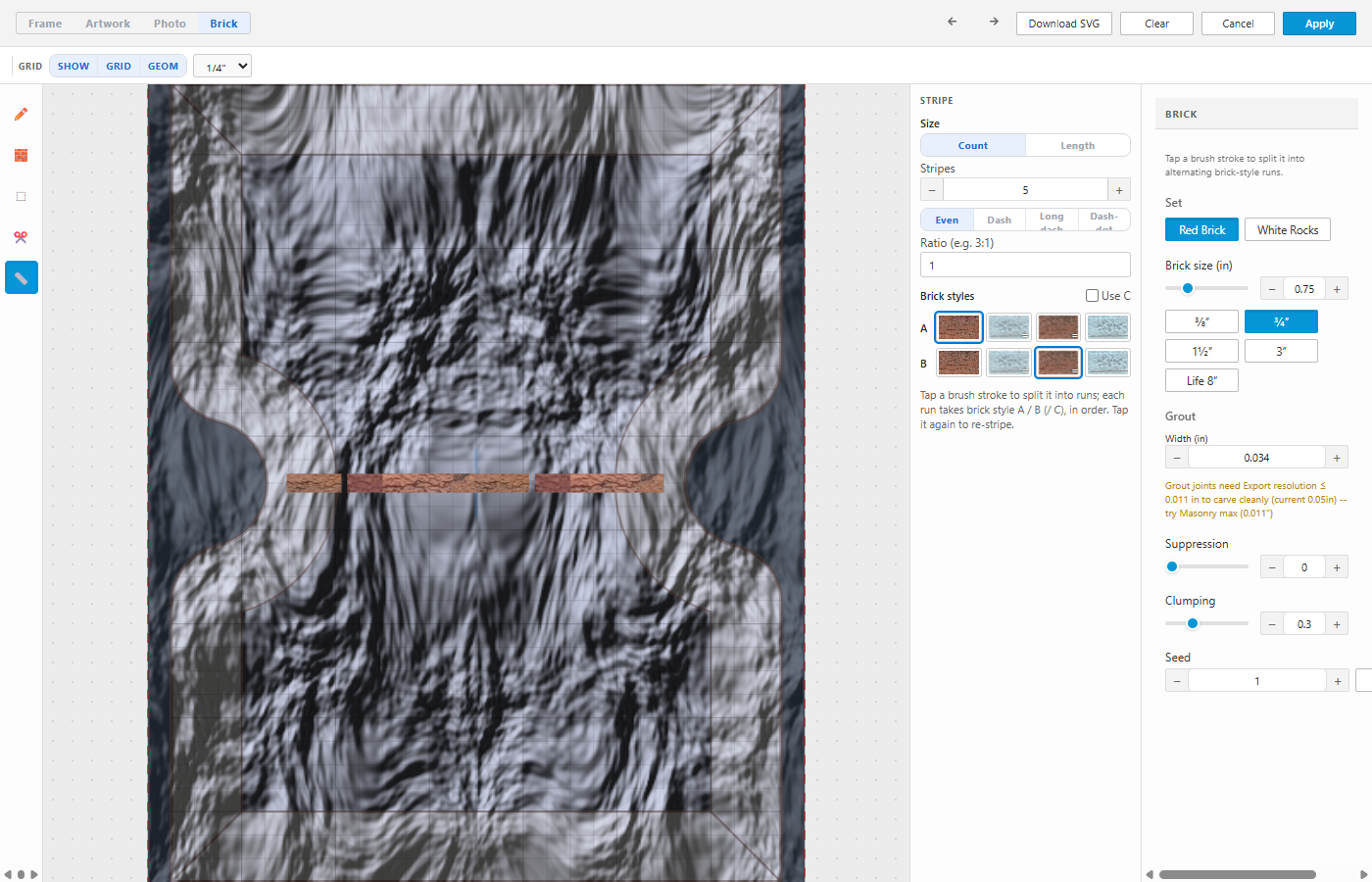Enable the Use C checkbox
Image resolution: width=1372 pixels, height=882 pixels.
[x=1092, y=295]
